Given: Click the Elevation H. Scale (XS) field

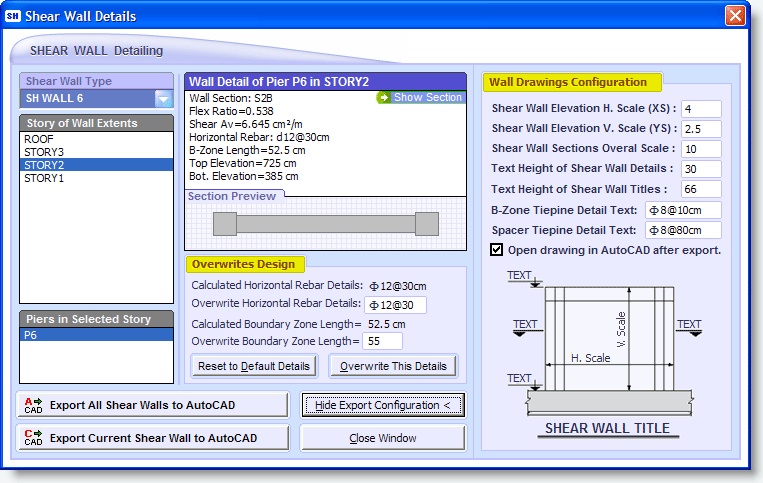Looking at the screenshot, I should (x=701, y=108).
